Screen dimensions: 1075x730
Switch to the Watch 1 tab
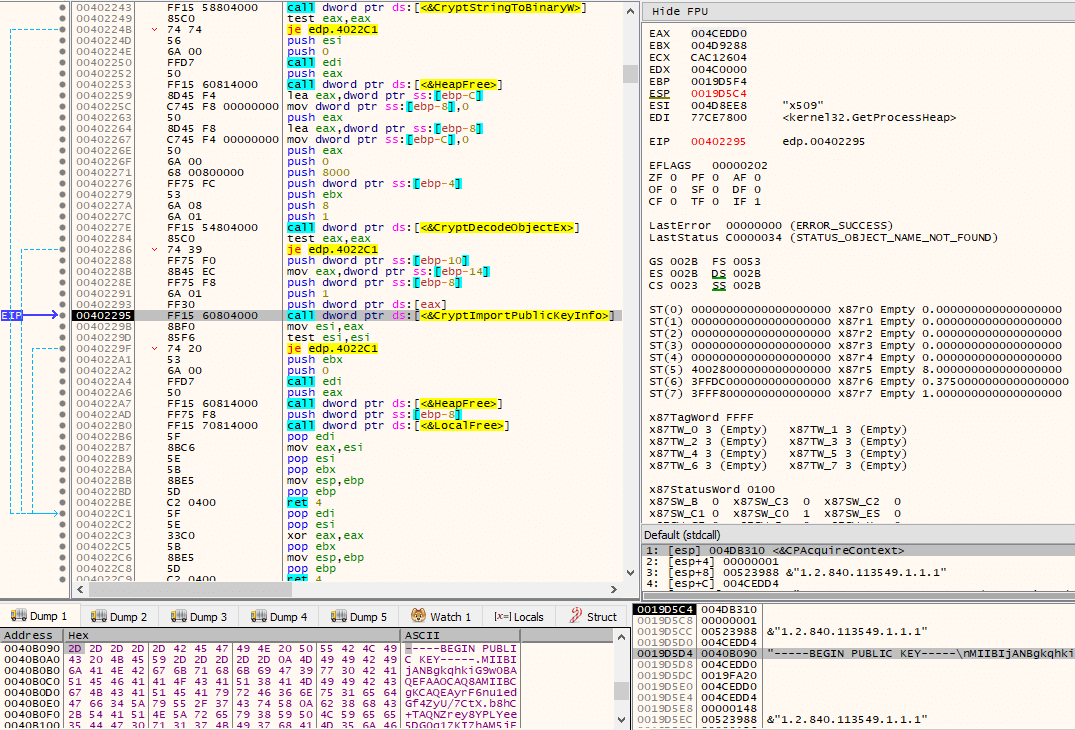click(x=440, y=616)
